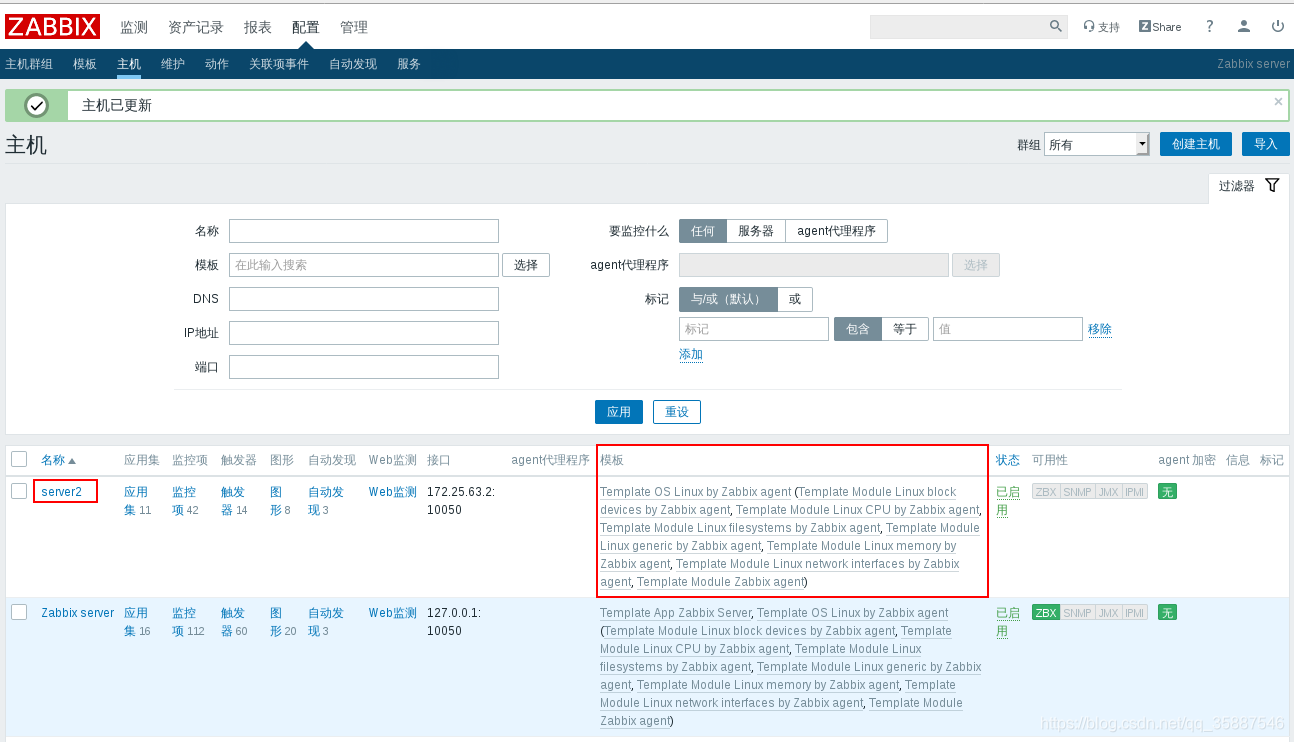
Task: Click the ZABBIX logo
Action: click(x=53, y=27)
